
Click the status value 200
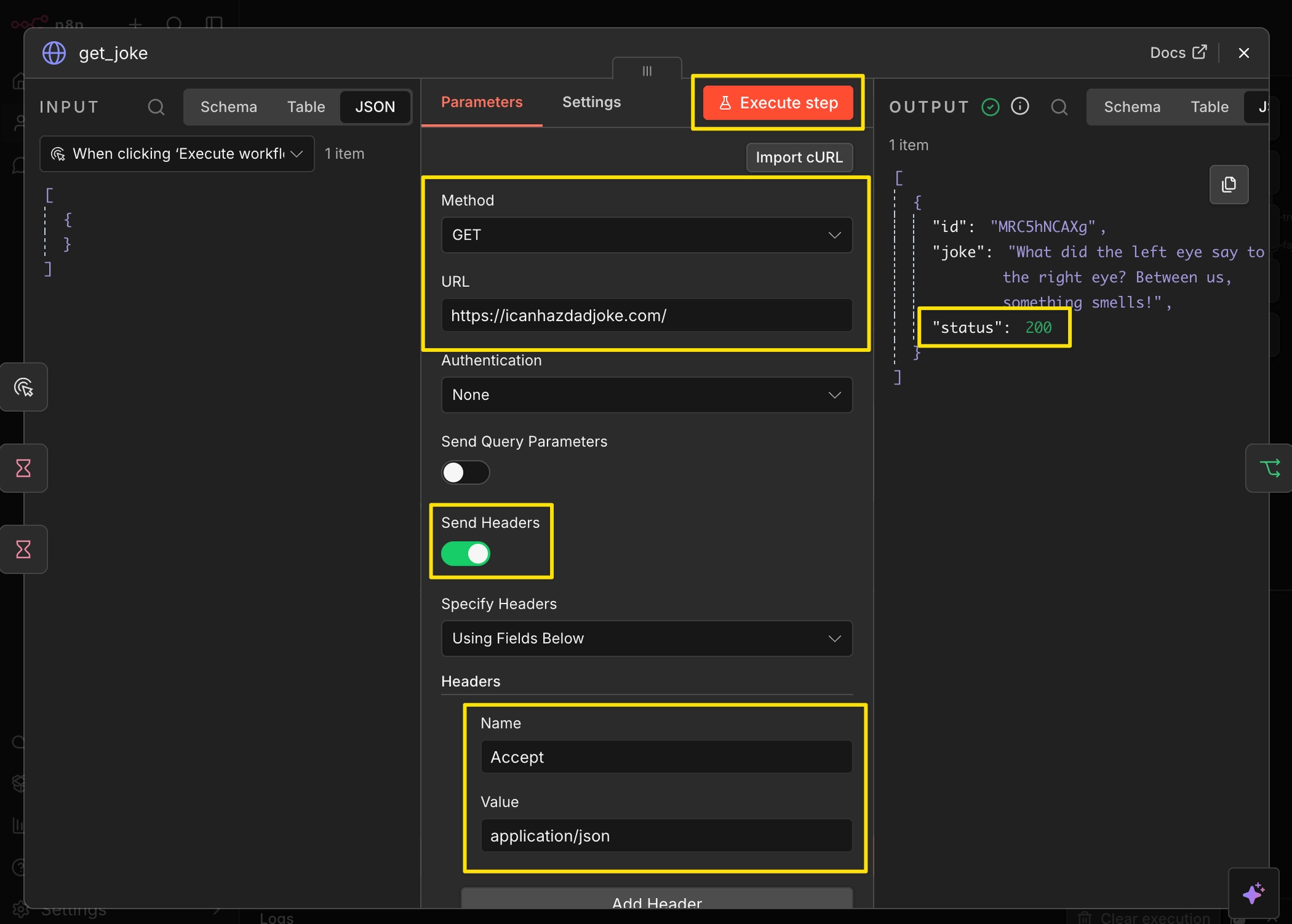[1038, 327]
